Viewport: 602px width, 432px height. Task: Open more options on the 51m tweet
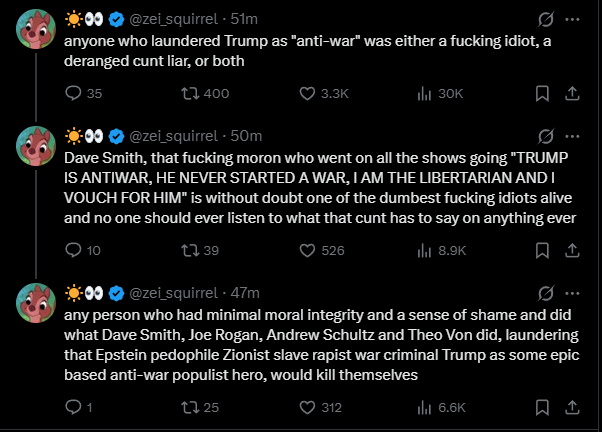click(572, 19)
